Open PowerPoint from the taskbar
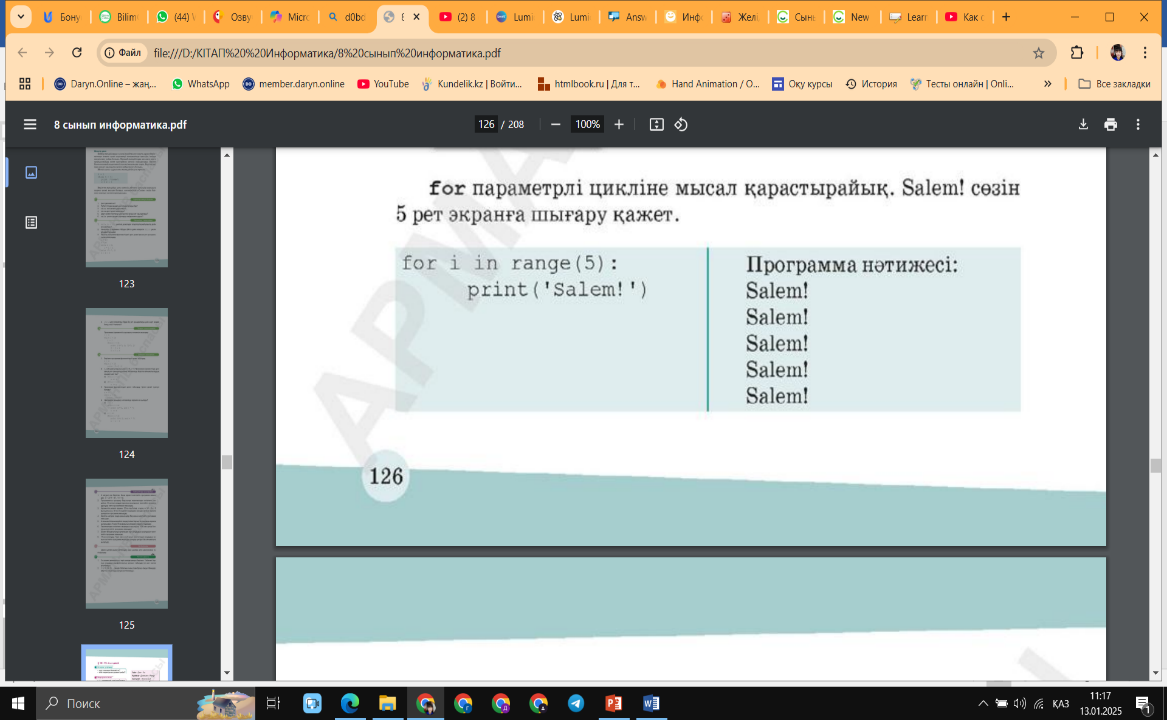Viewport: 1167px width, 720px height. tap(613, 703)
